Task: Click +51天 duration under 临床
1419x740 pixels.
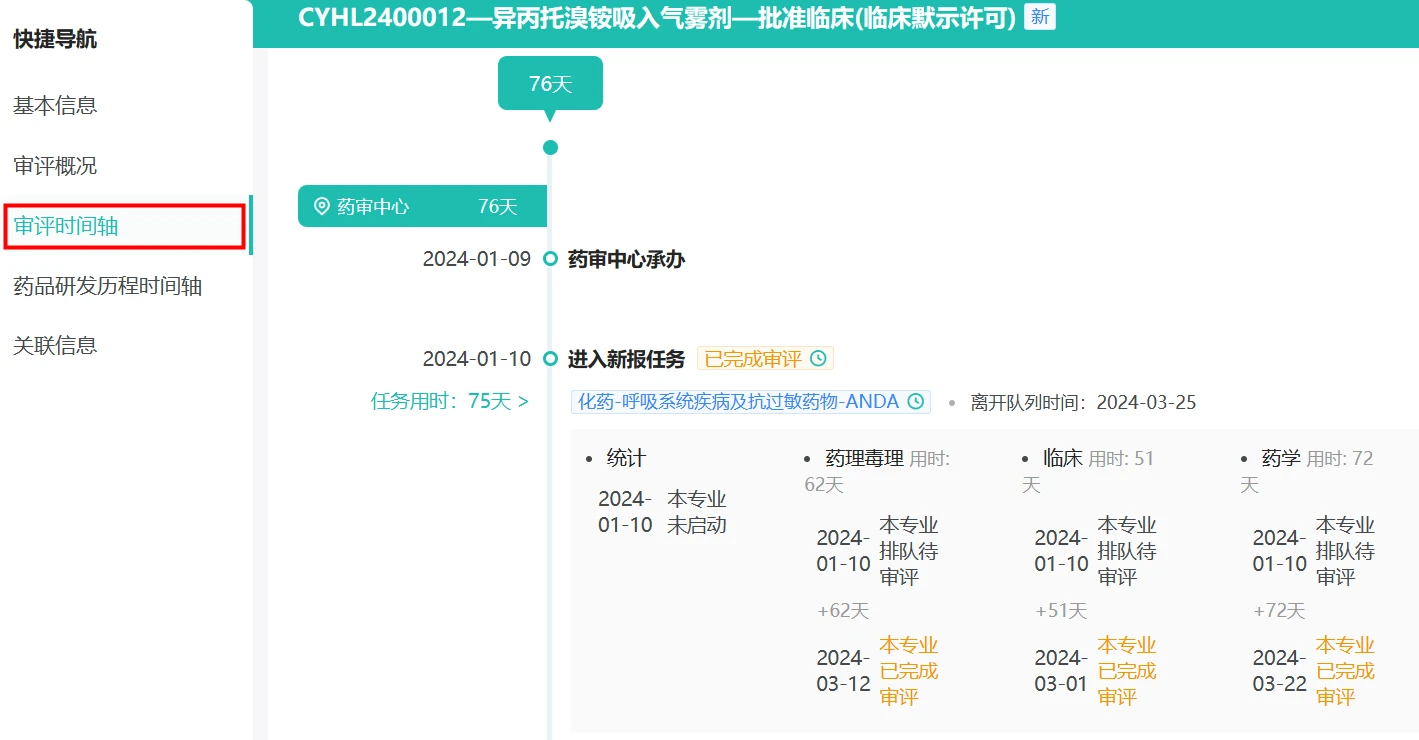Action: click(1061, 610)
